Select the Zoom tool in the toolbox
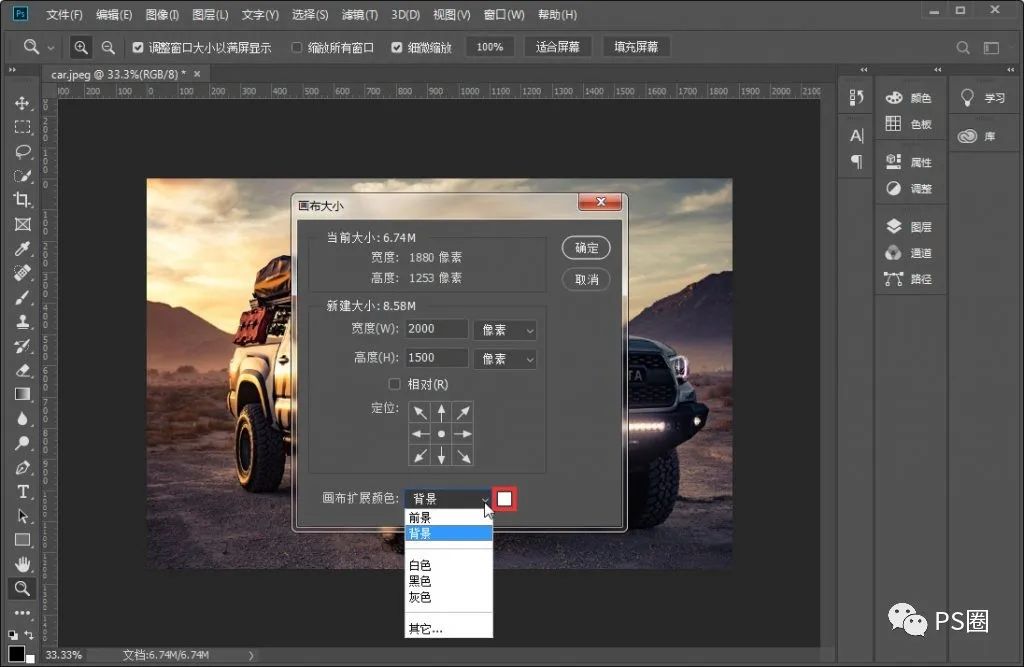 pos(22,589)
